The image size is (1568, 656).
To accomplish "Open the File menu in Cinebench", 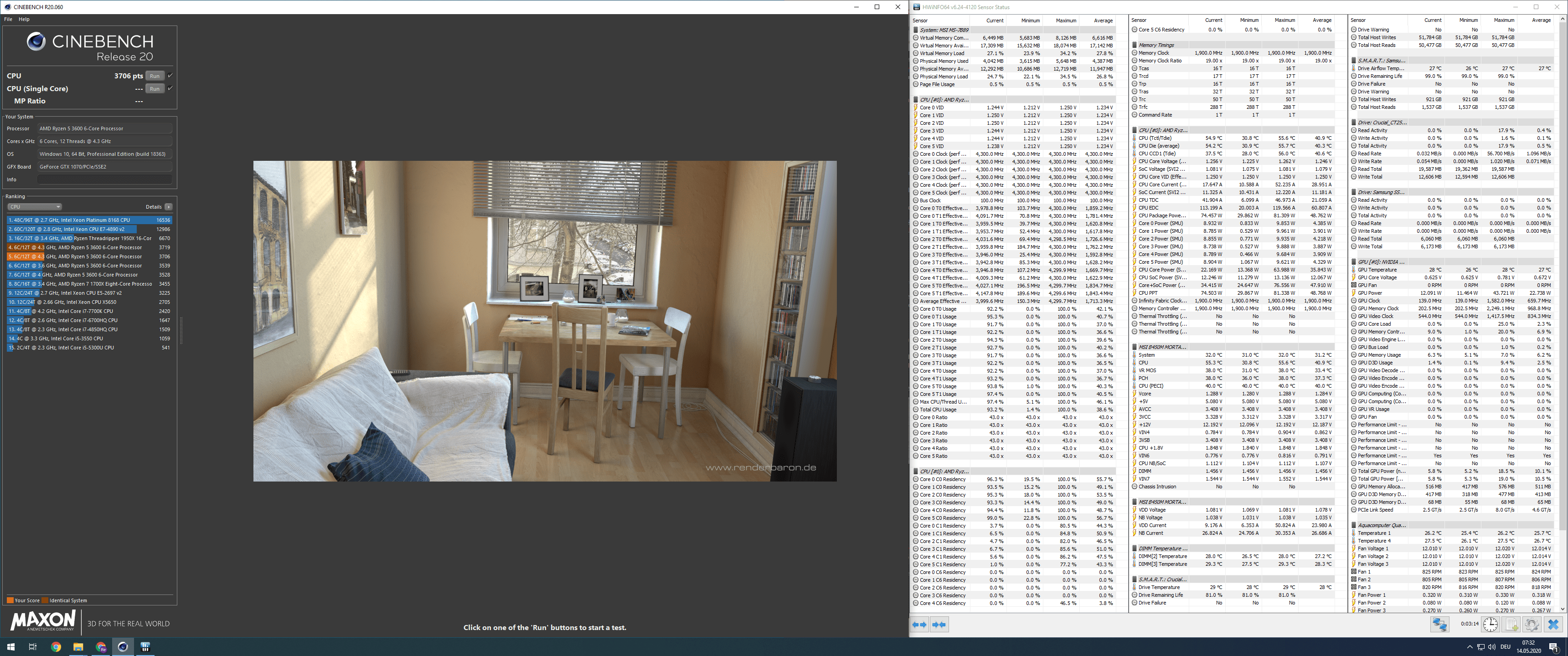I will [8, 20].
